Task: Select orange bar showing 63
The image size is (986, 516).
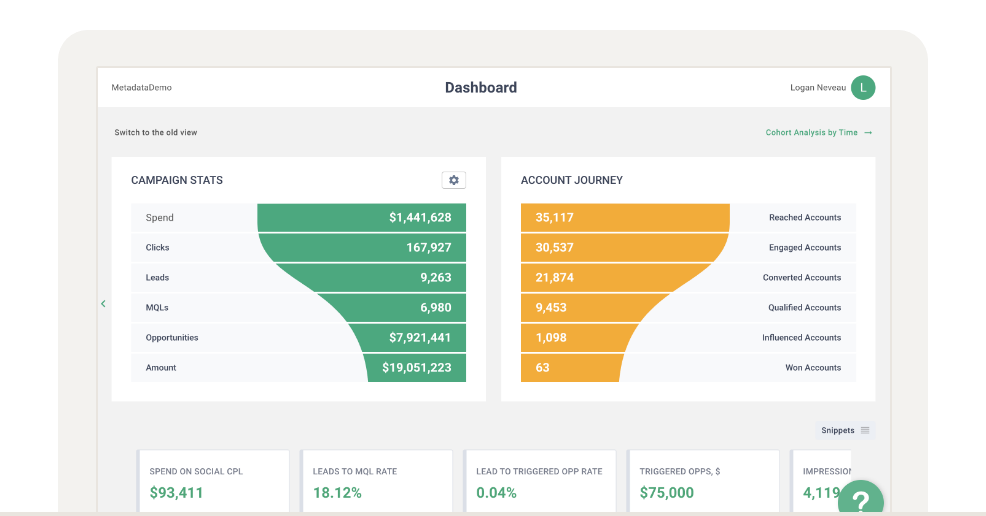Action: pyautogui.click(x=571, y=368)
